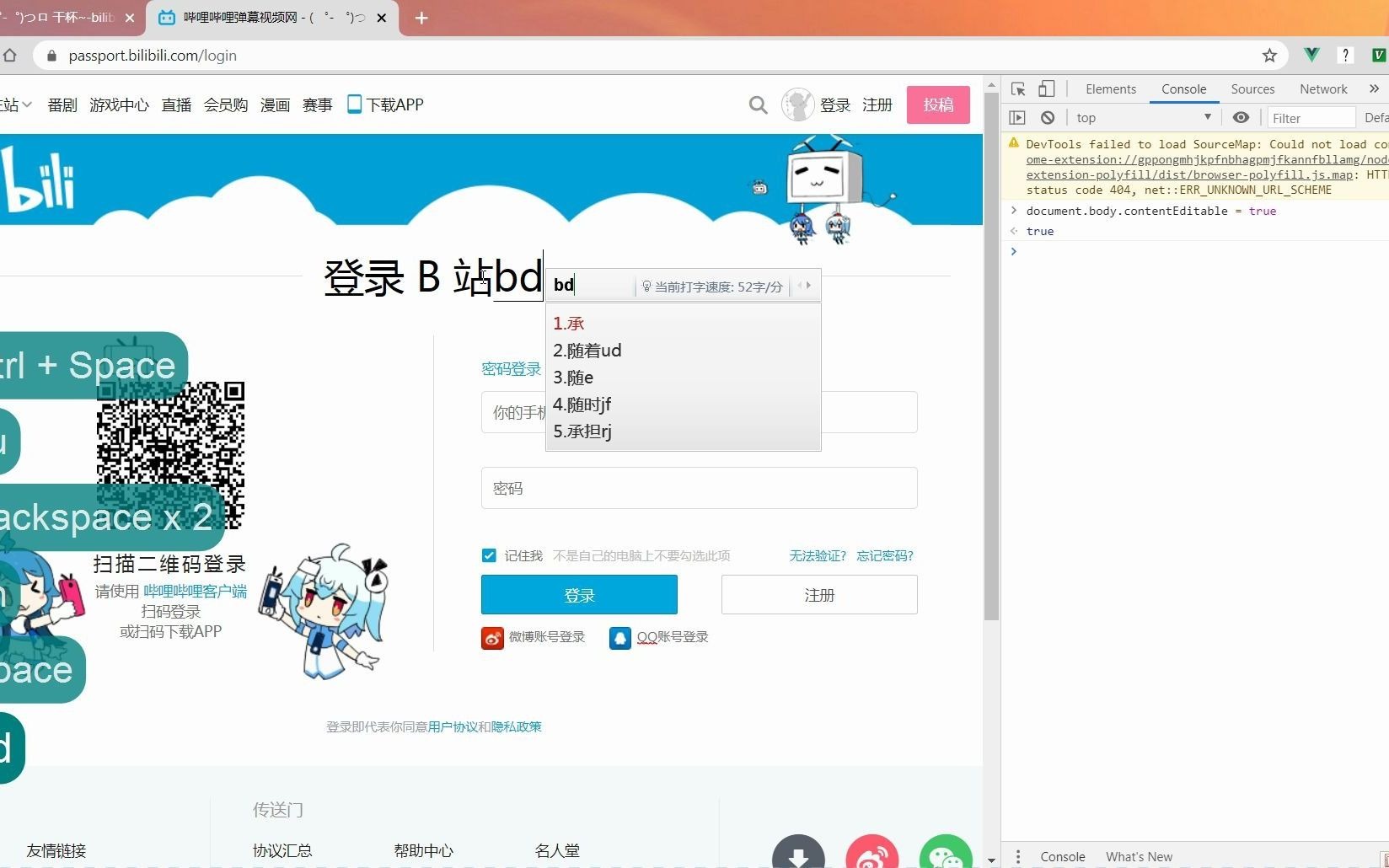Select the 密码登录 link
The image size is (1389, 868).
tap(512, 368)
